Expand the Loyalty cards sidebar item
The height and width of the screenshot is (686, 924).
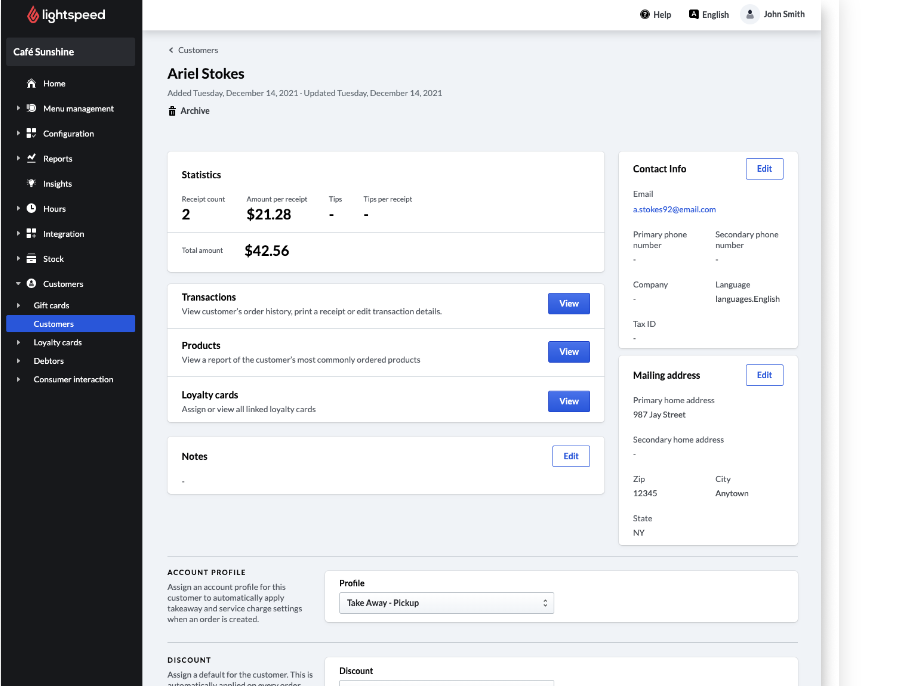pyautogui.click(x=57, y=342)
